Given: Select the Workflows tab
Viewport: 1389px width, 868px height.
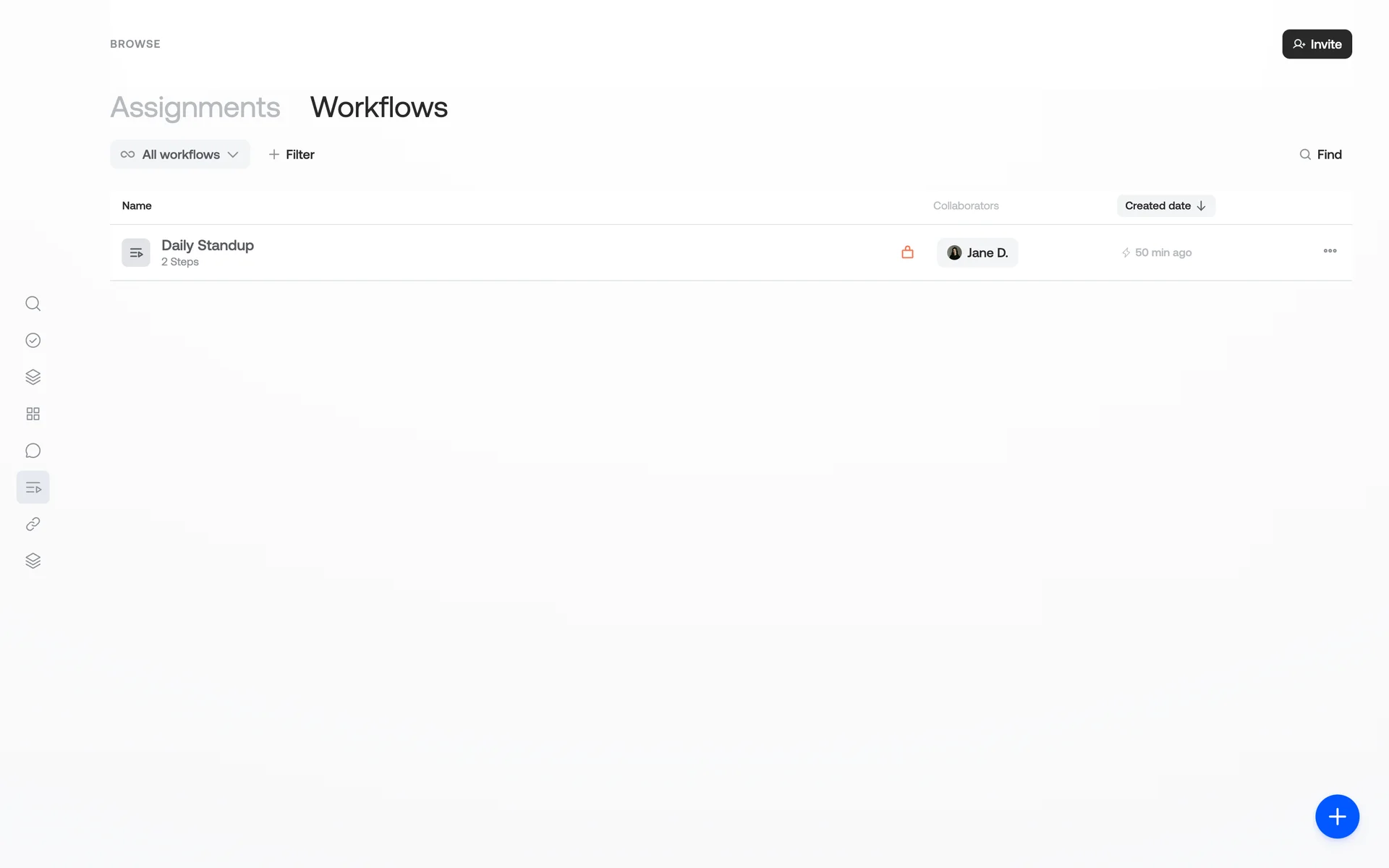Looking at the screenshot, I should [378, 108].
